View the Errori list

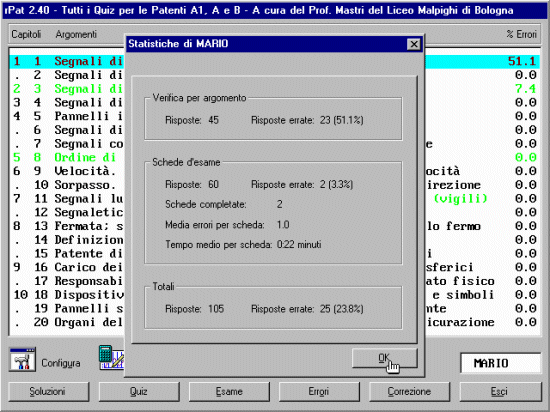coord(319,391)
